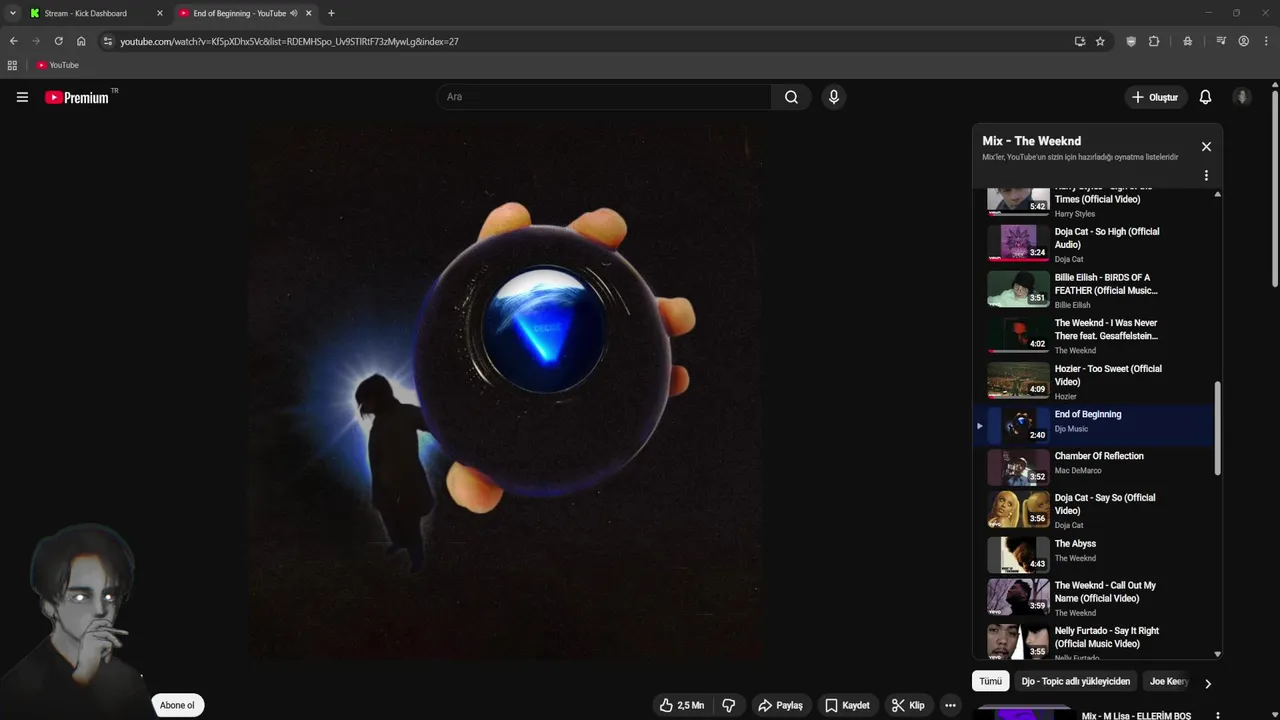Play The Abyss by The Weeknd
The width and height of the screenshot is (1280, 720).
[1095, 555]
